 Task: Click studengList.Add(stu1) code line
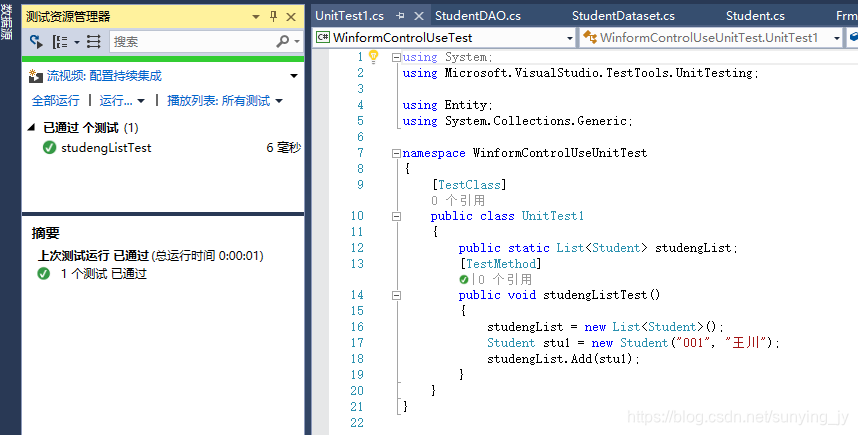tap(563, 359)
